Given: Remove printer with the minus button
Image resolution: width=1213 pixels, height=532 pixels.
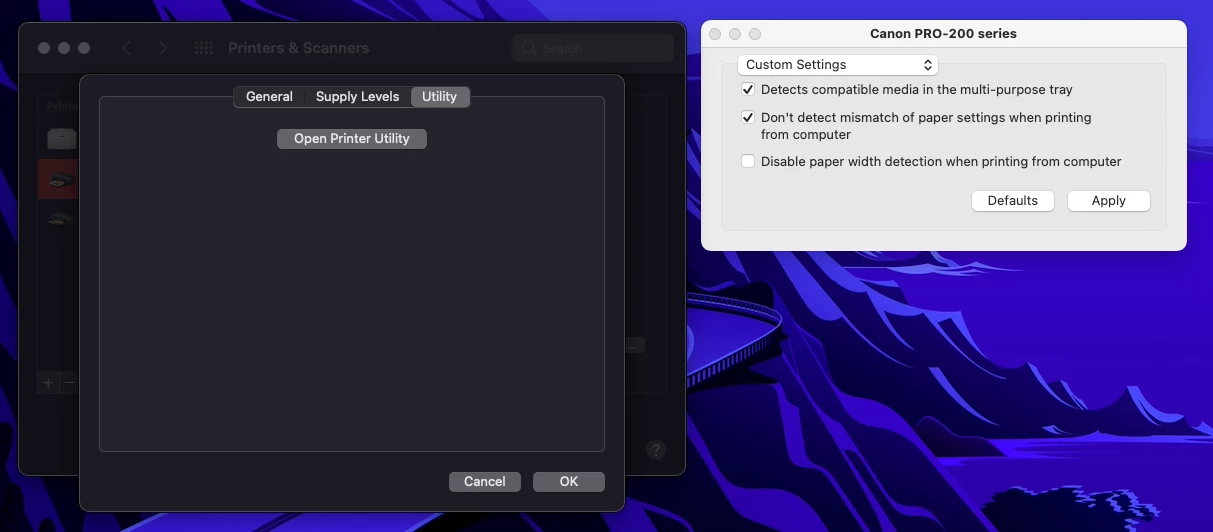Looking at the screenshot, I should [x=70, y=382].
